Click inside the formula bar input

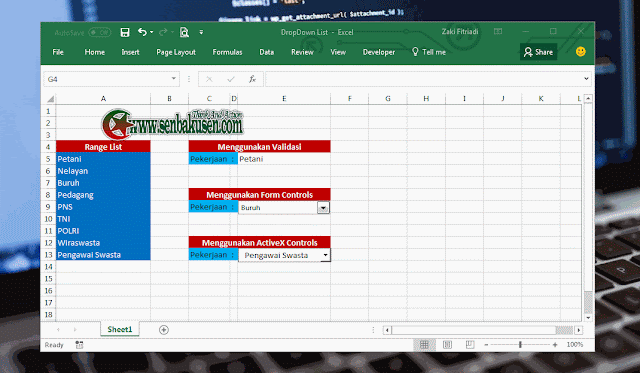pos(423,79)
